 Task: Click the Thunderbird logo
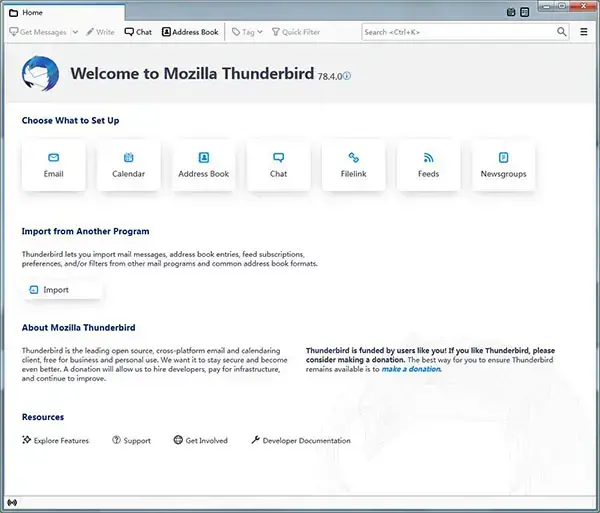tap(40, 74)
